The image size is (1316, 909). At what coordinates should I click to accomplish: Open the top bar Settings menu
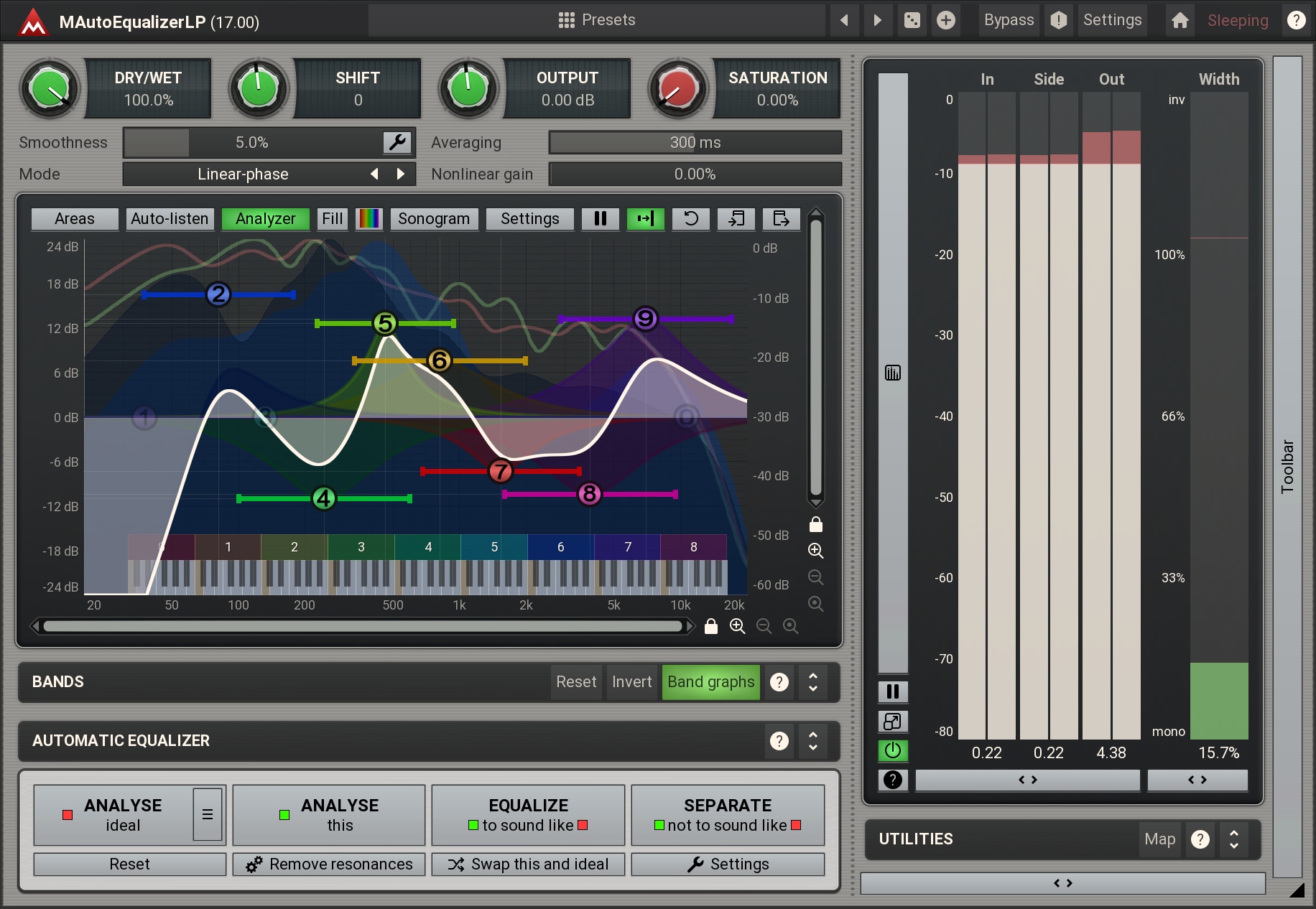(x=1112, y=20)
